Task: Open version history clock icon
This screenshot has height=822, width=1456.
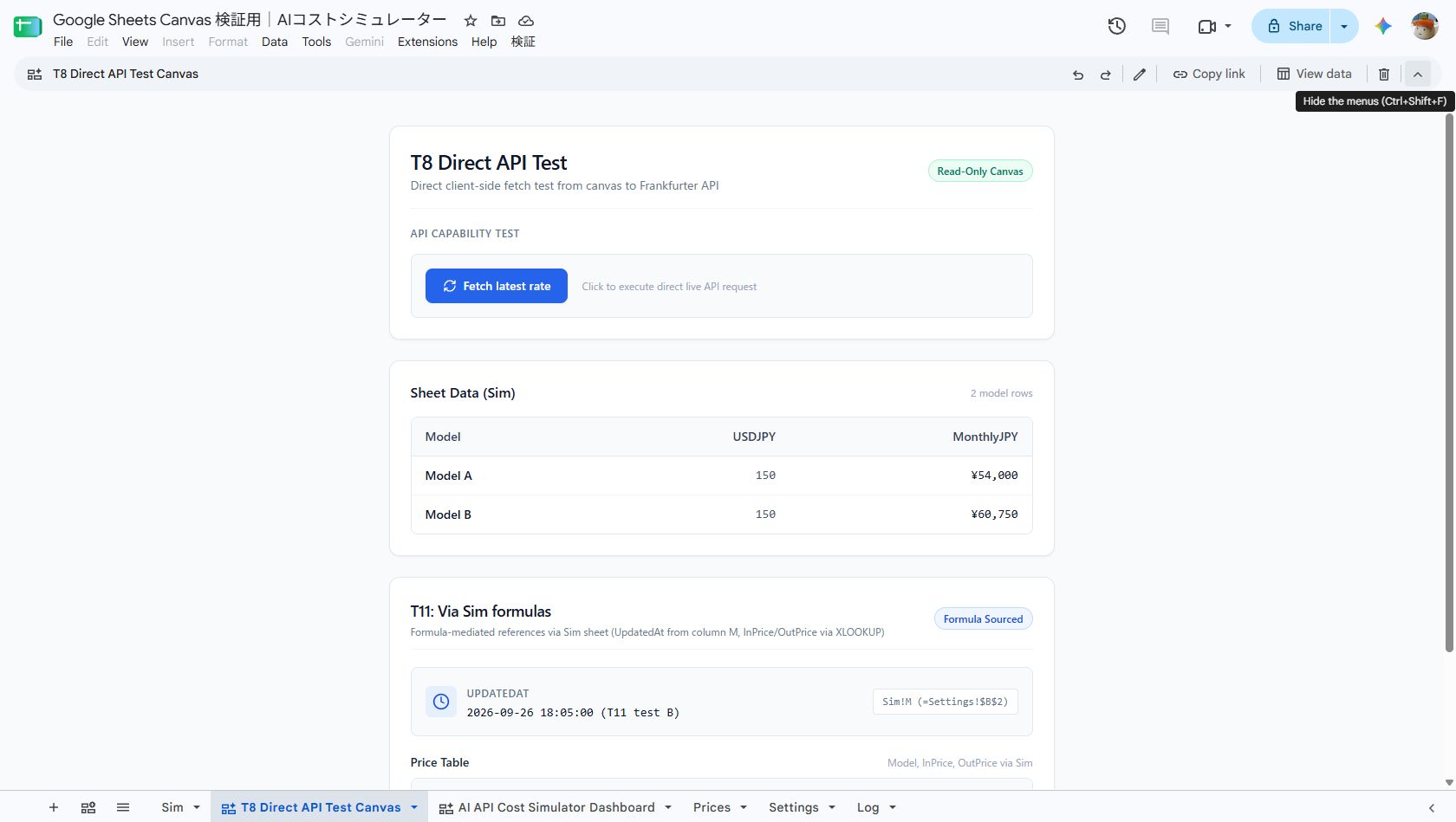Action: tap(1117, 26)
